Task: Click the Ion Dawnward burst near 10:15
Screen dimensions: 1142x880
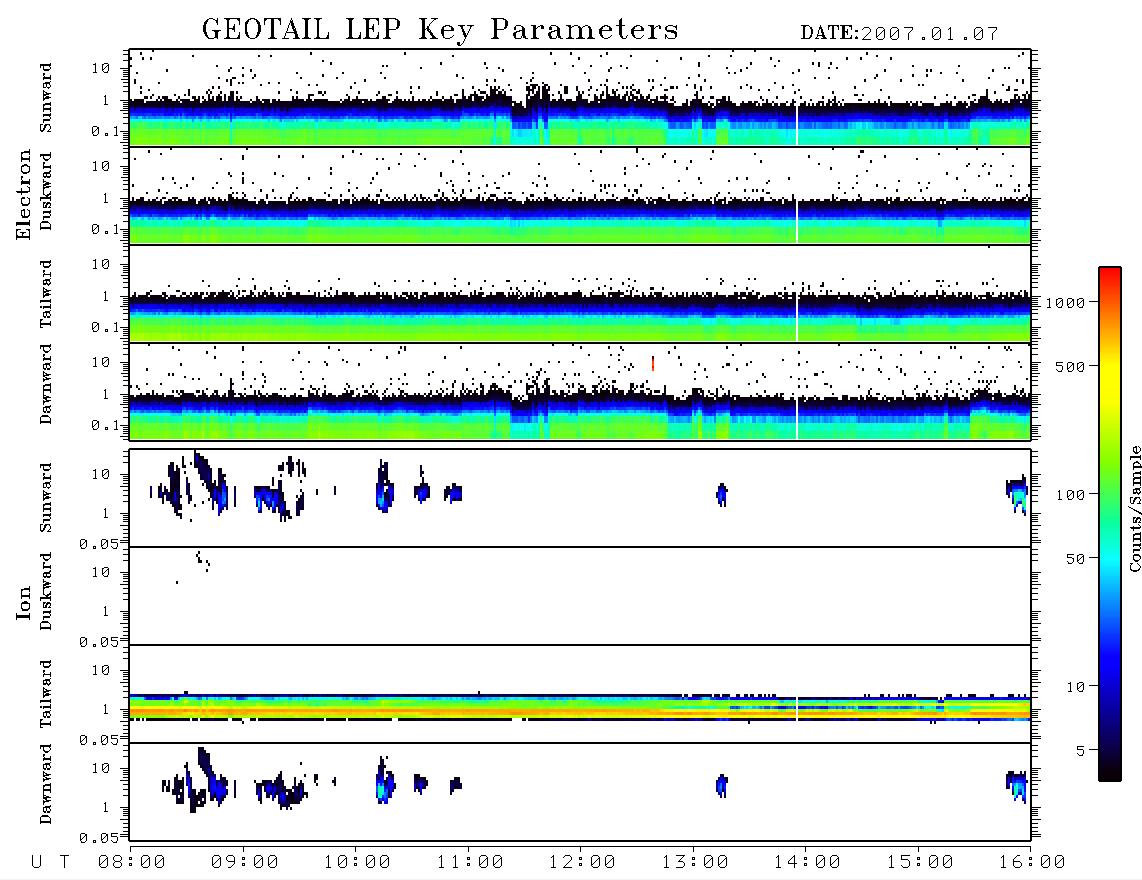Action: click(385, 781)
